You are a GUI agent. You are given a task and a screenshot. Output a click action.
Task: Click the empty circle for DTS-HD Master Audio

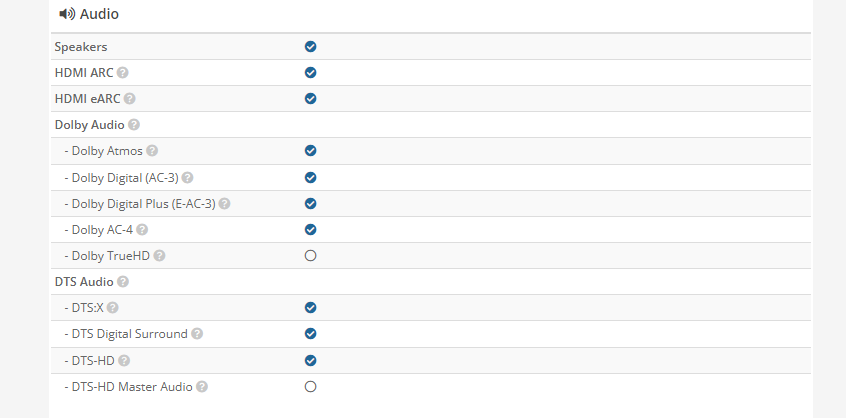coord(310,386)
